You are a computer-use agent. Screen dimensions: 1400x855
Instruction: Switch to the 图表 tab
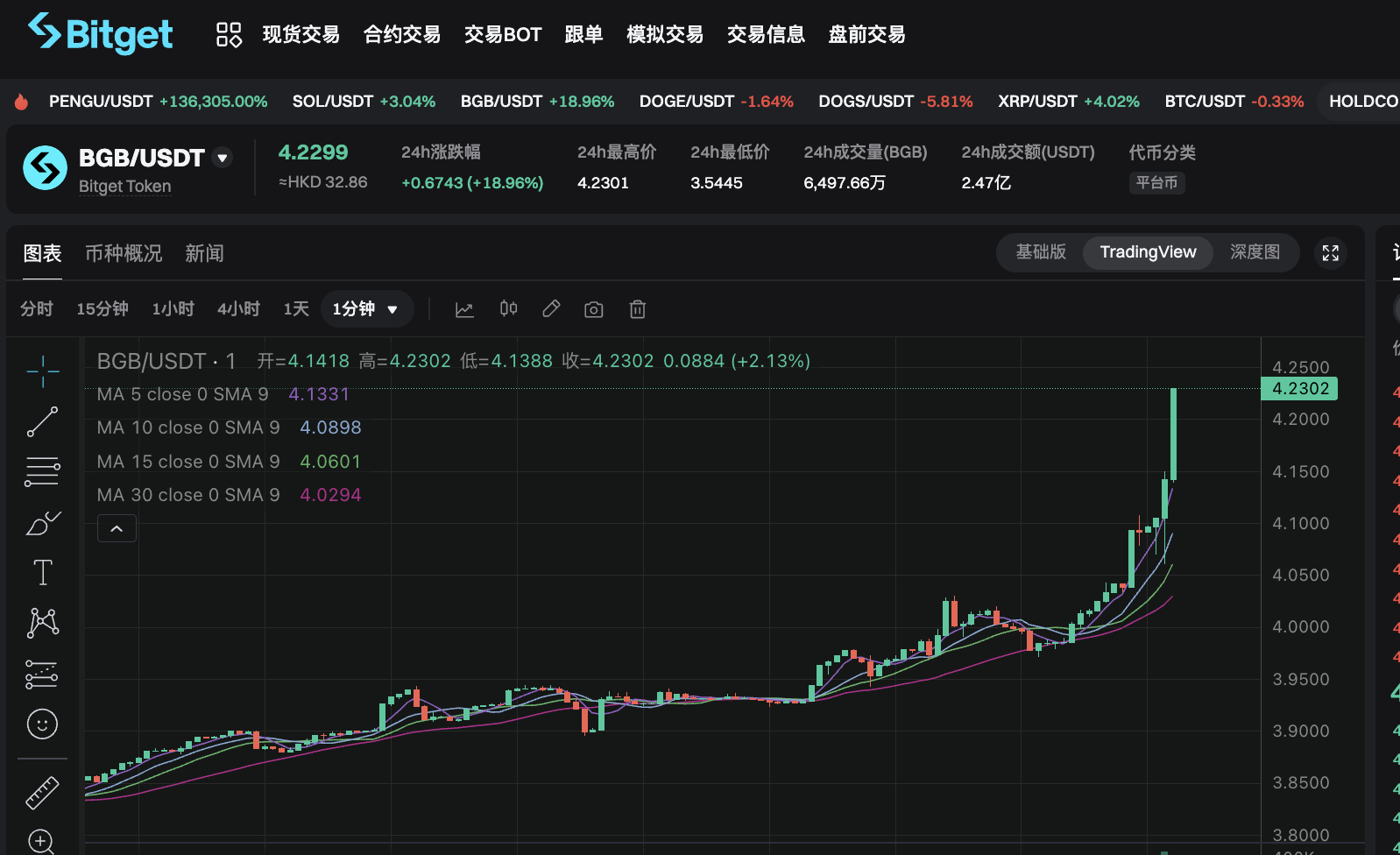point(42,253)
